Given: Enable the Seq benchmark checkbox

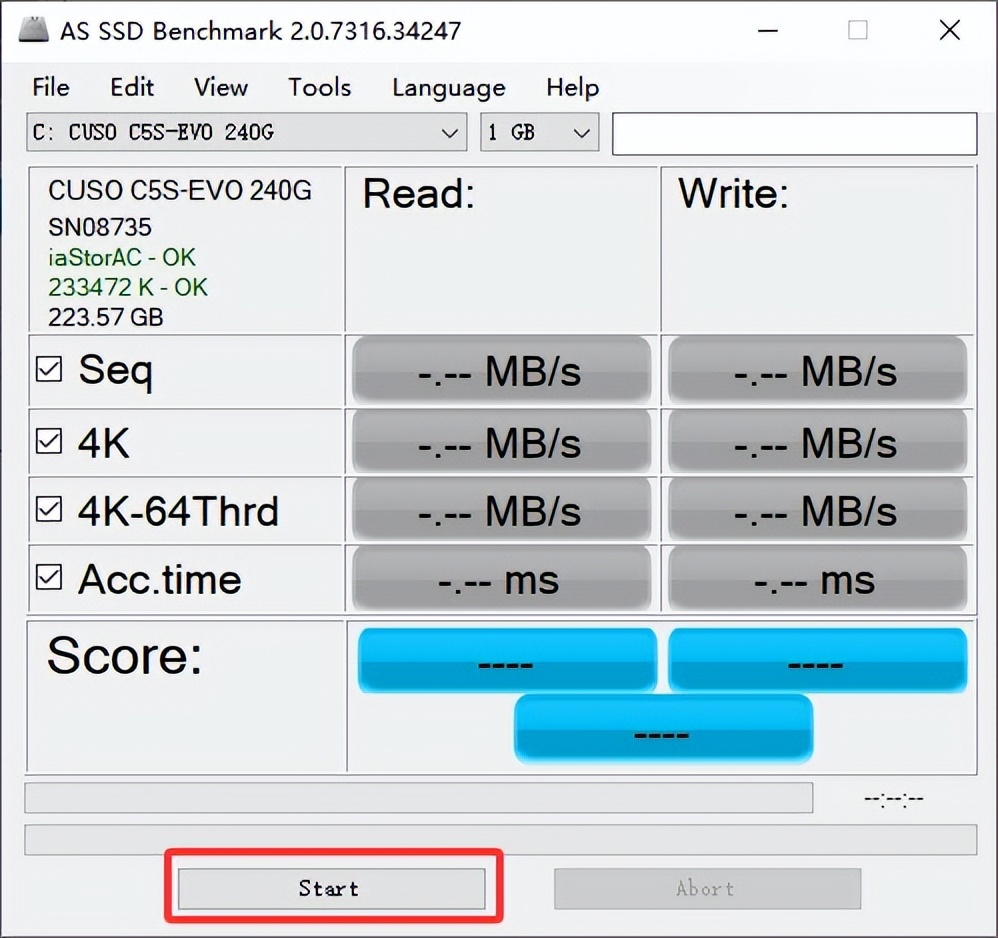Looking at the screenshot, I should point(47,369).
